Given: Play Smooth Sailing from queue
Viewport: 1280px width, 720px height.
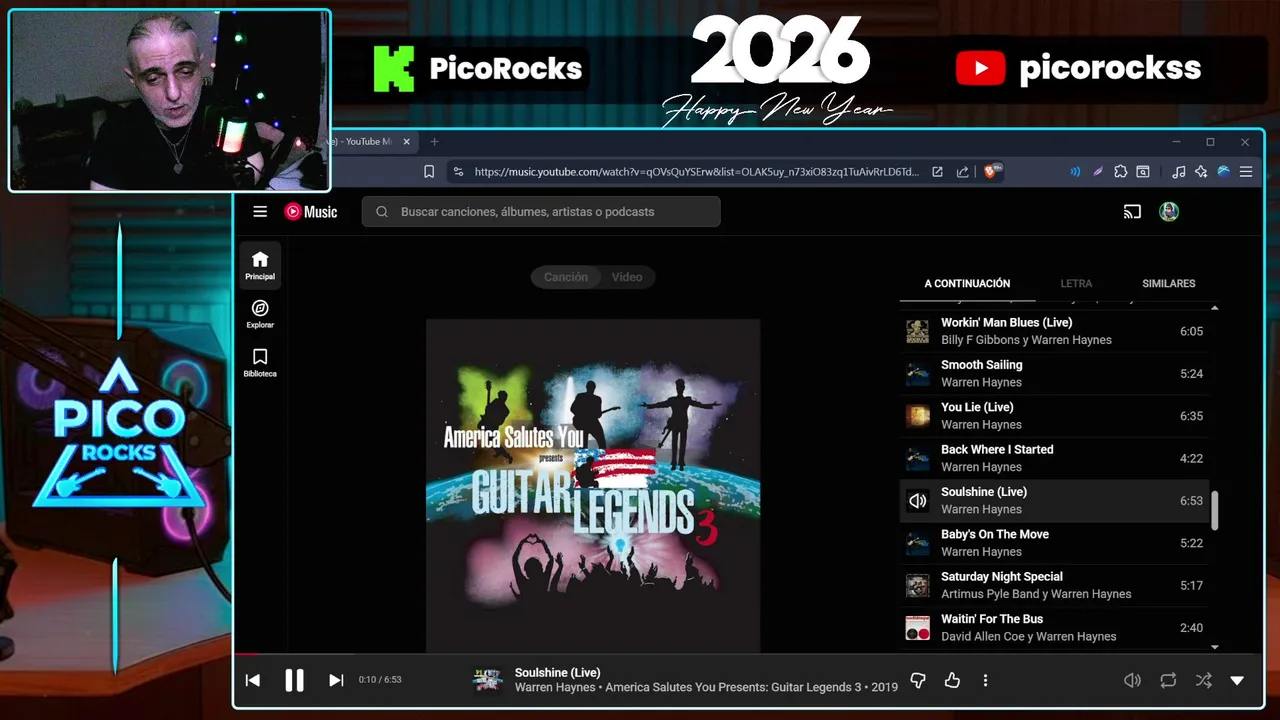Looking at the screenshot, I should [1055, 373].
